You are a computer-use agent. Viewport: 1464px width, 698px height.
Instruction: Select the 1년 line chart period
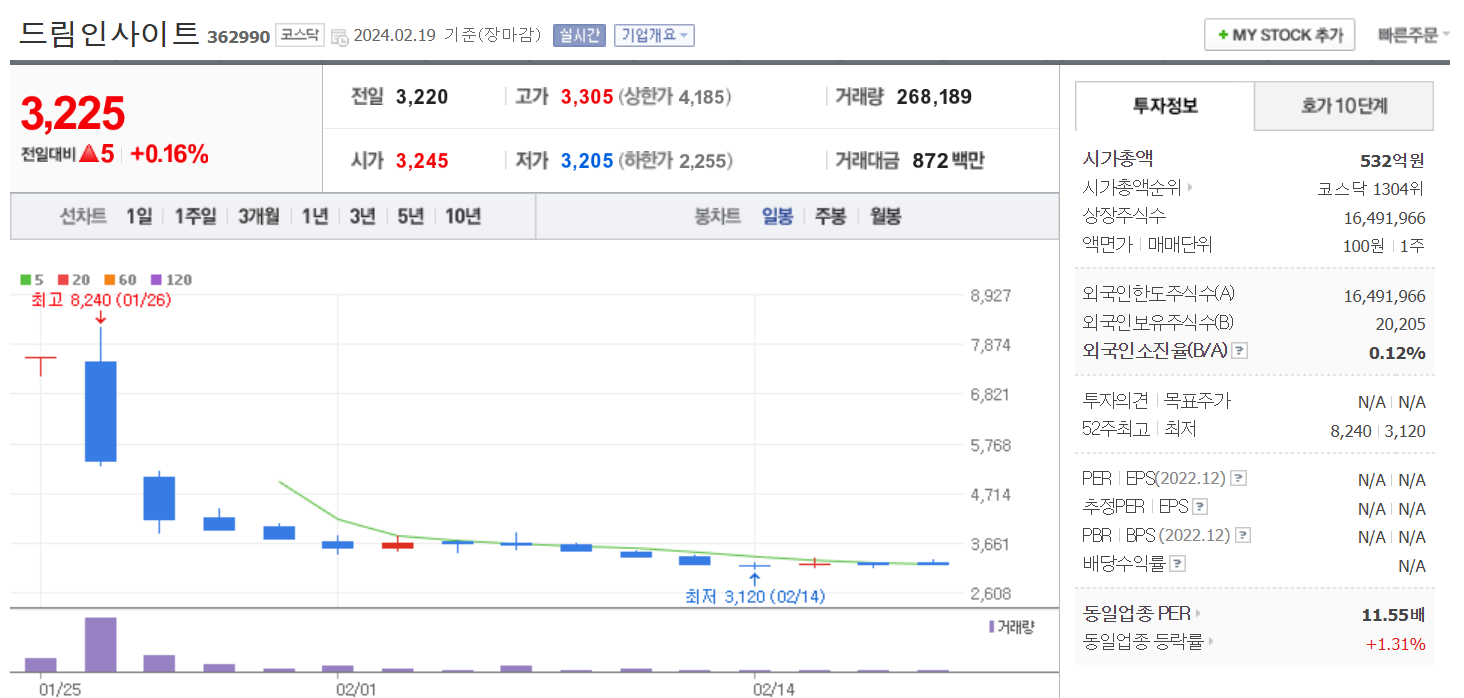click(x=315, y=216)
